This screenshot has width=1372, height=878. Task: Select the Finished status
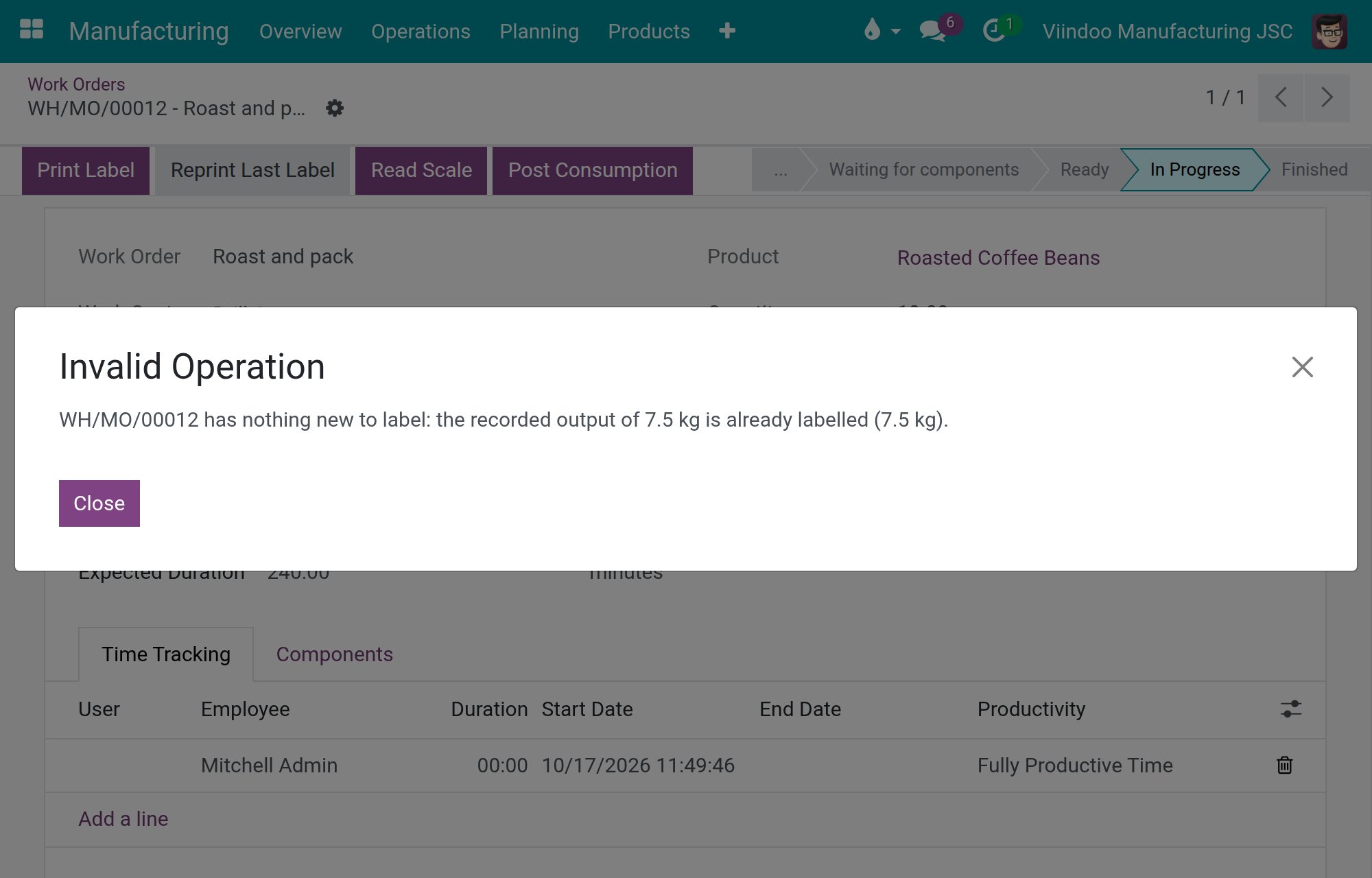click(x=1314, y=169)
